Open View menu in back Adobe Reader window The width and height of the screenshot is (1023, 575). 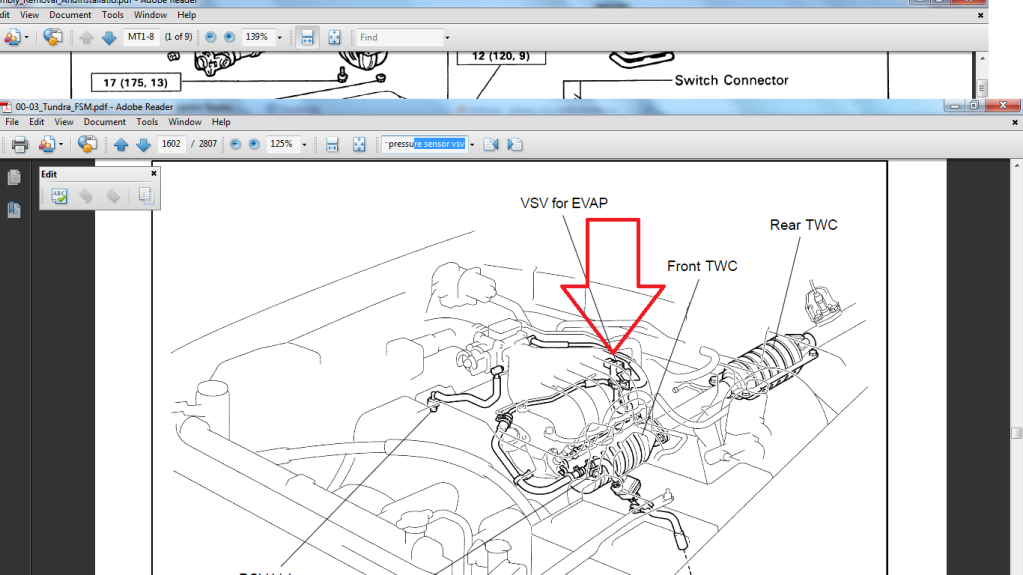click(x=29, y=14)
